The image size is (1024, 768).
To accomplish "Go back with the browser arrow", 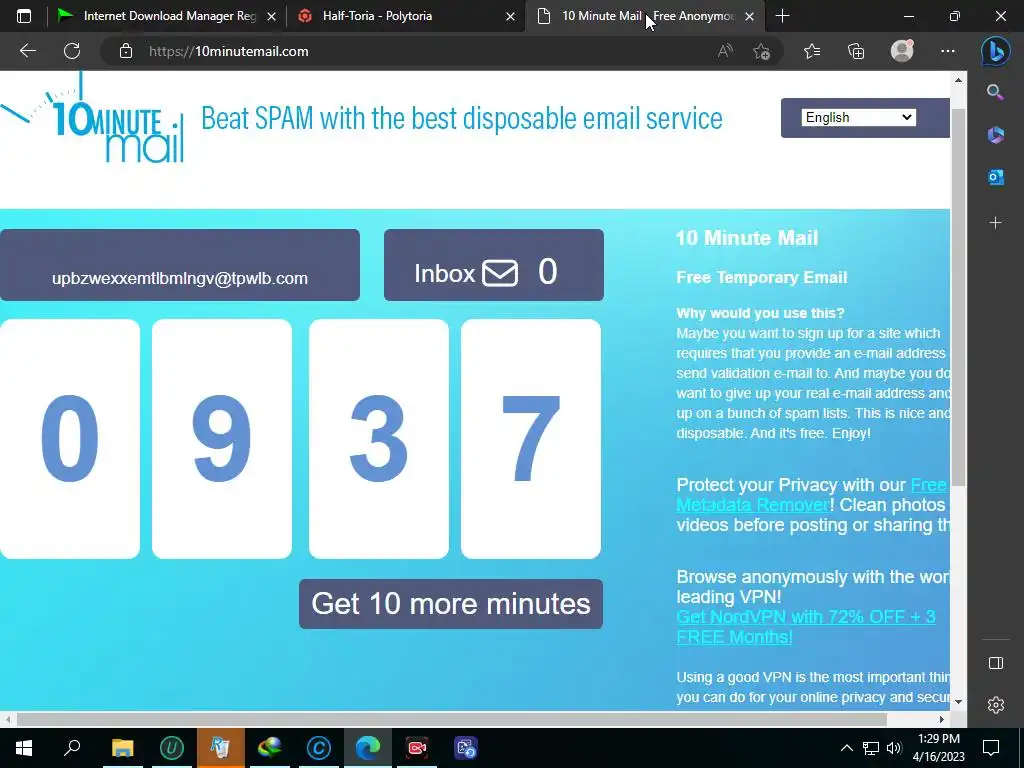I will click(x=27, y=51).
